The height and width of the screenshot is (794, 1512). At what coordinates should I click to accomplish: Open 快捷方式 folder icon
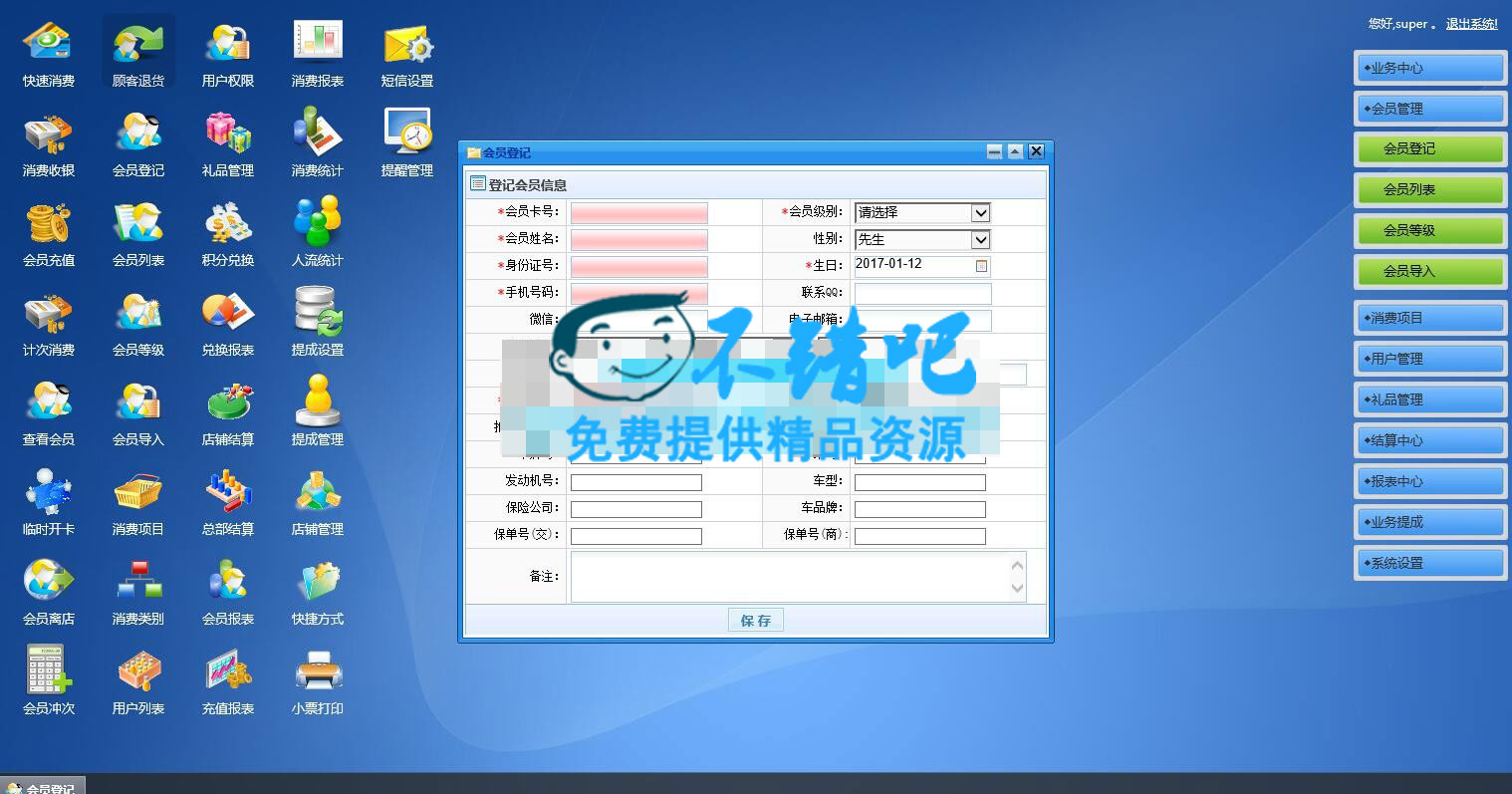click(x=317, y=593)
